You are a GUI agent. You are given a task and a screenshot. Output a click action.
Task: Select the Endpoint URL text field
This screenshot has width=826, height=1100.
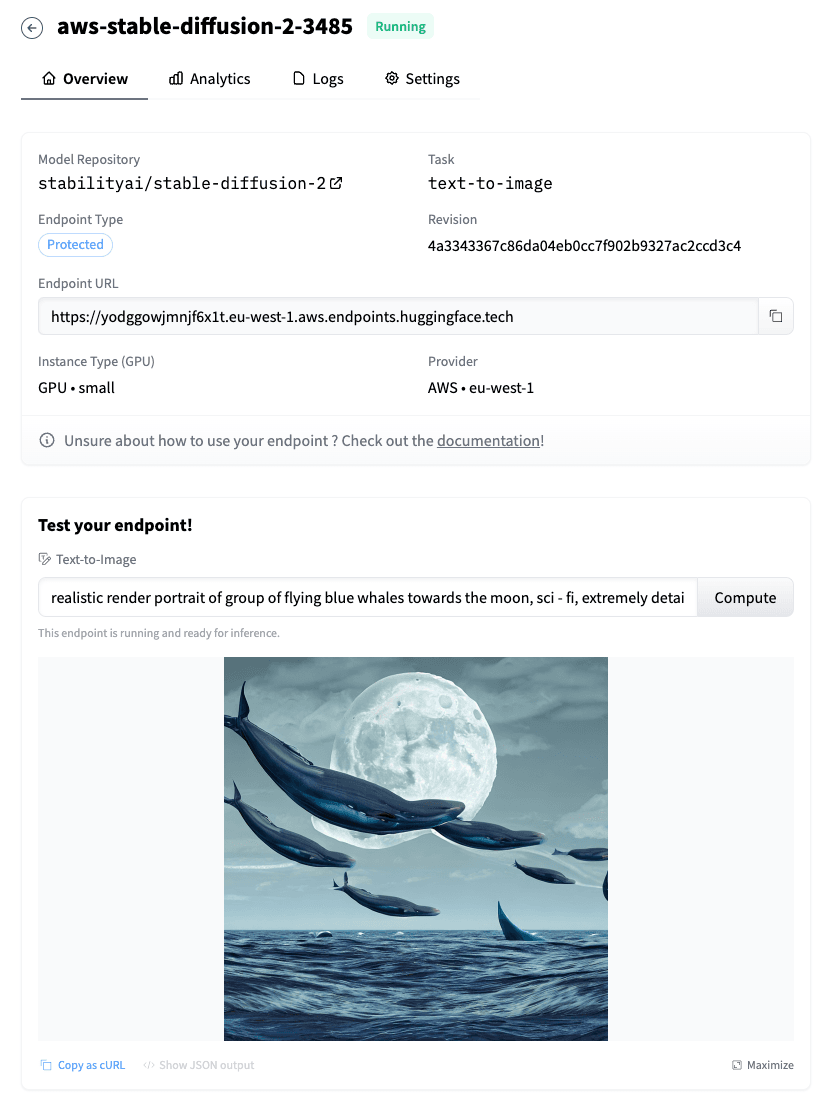coord(398,316)
